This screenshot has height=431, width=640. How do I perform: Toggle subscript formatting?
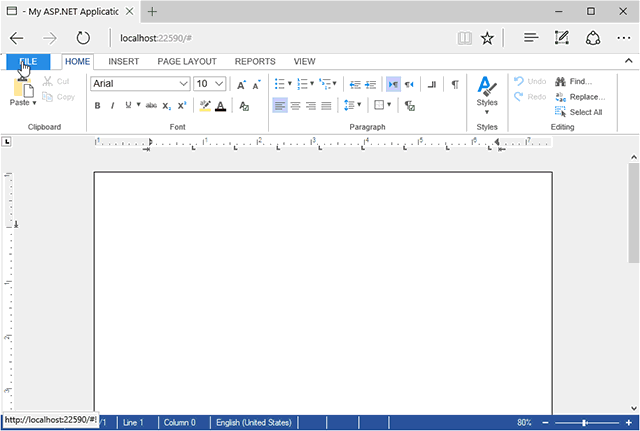(167, 106)
